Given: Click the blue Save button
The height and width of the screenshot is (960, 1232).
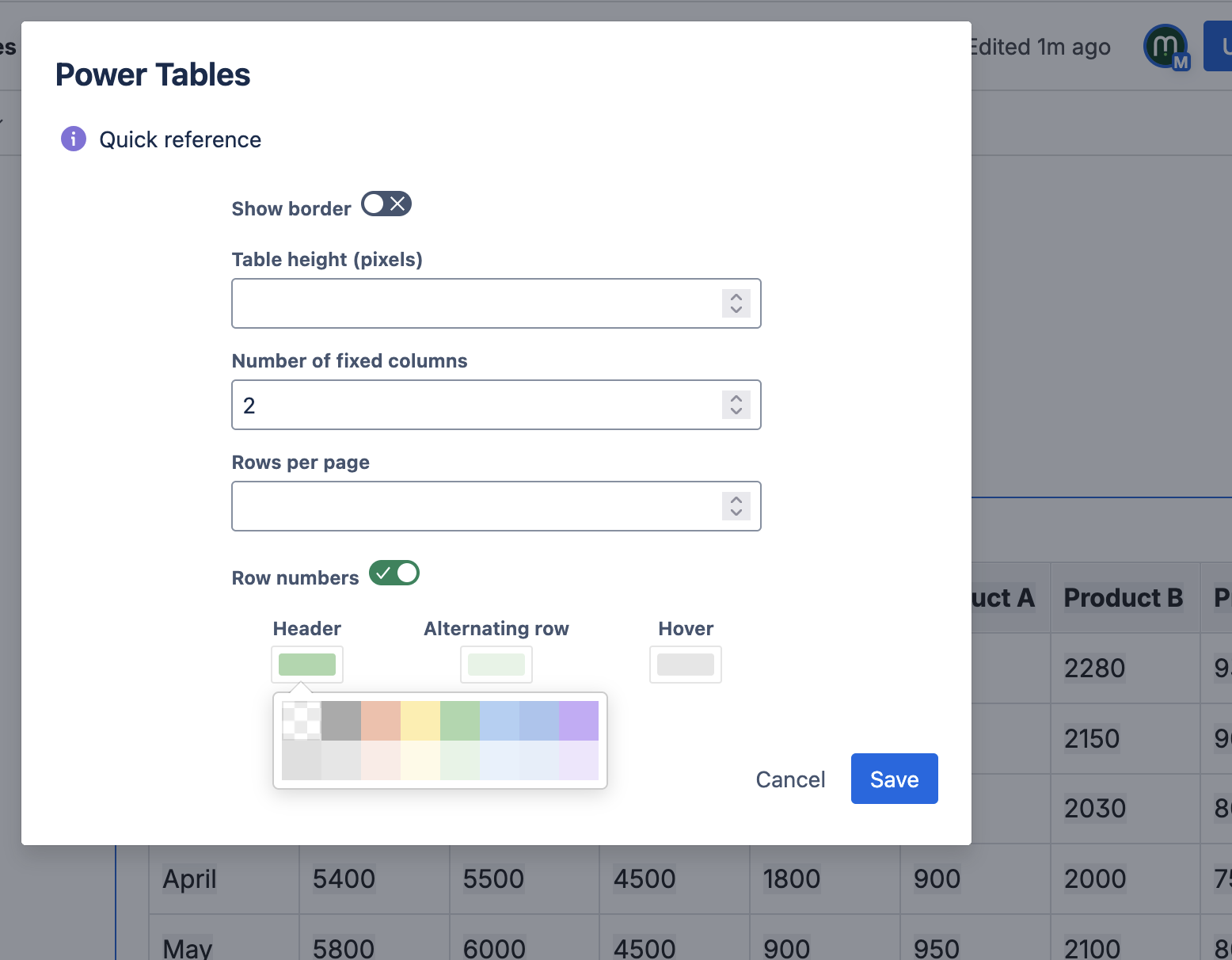Looking at the screenshot, I should click(894, 779).
